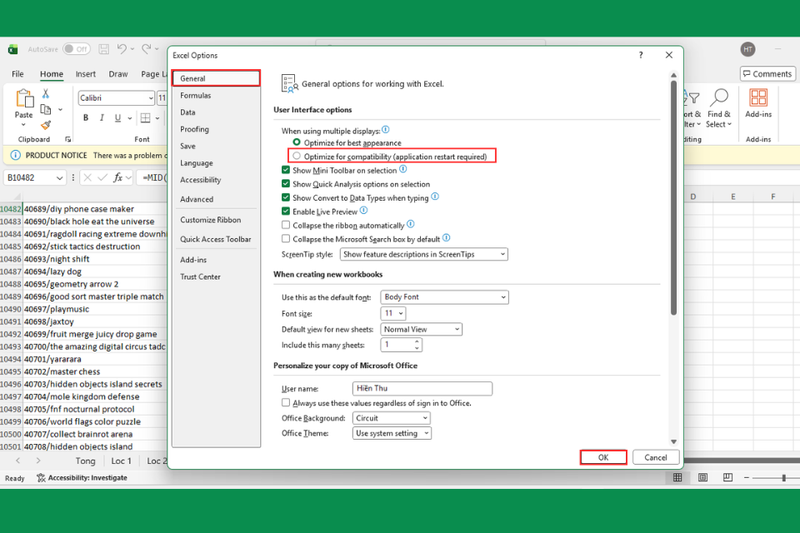Open the ScreenTip style dropdown
Viewport: 800px width, 533px height.
tap(424, 254)
